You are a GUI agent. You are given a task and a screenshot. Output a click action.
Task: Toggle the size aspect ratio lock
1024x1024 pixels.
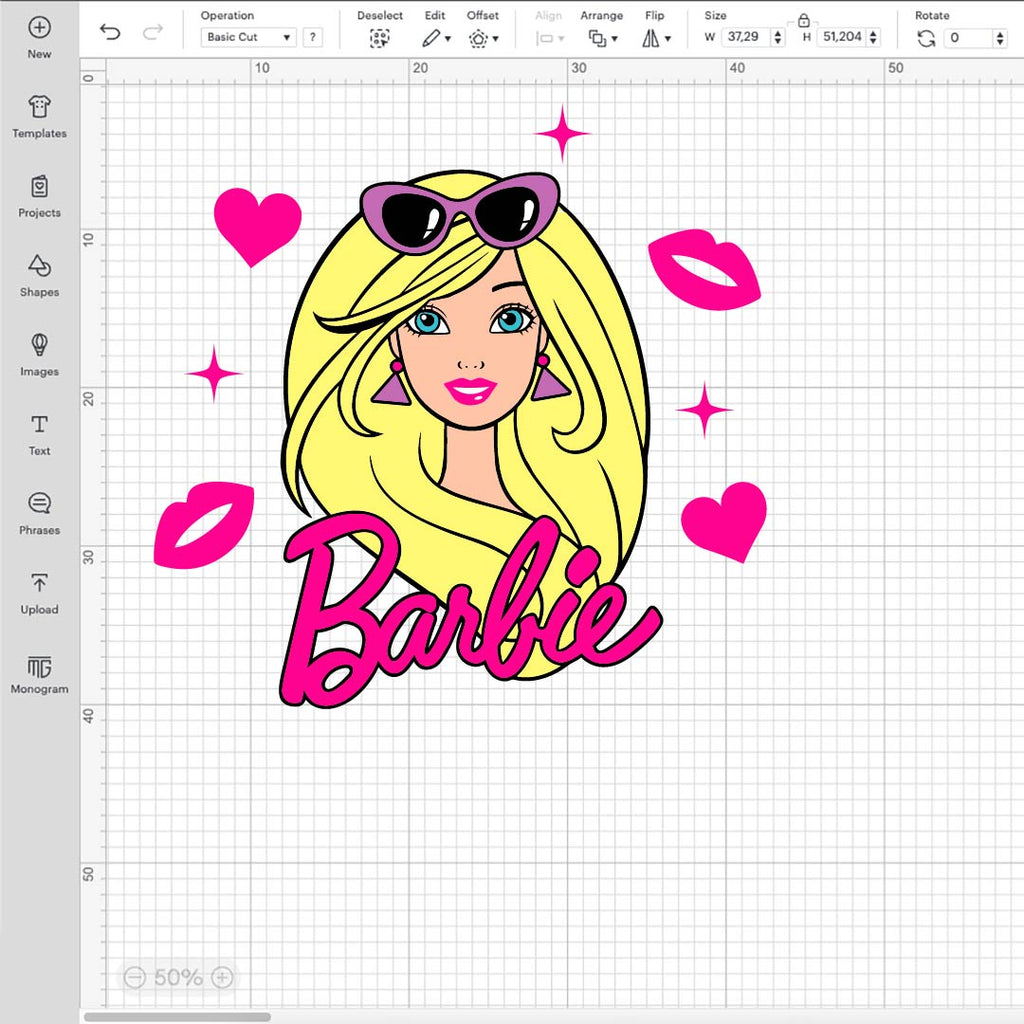click(803, 20)
